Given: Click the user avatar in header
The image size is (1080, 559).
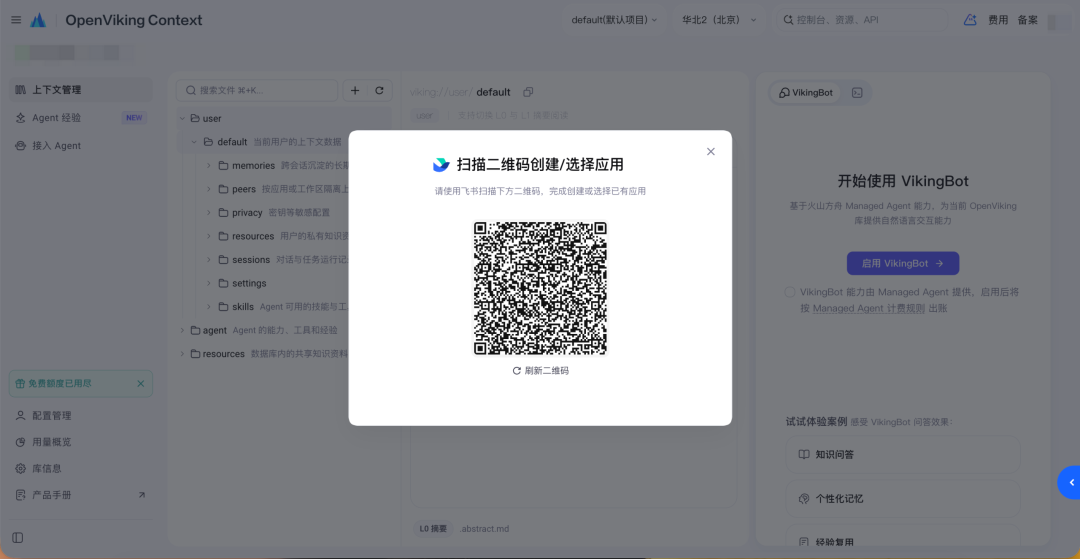Looking at the screenshot, I should click(x=1059, y=21).
